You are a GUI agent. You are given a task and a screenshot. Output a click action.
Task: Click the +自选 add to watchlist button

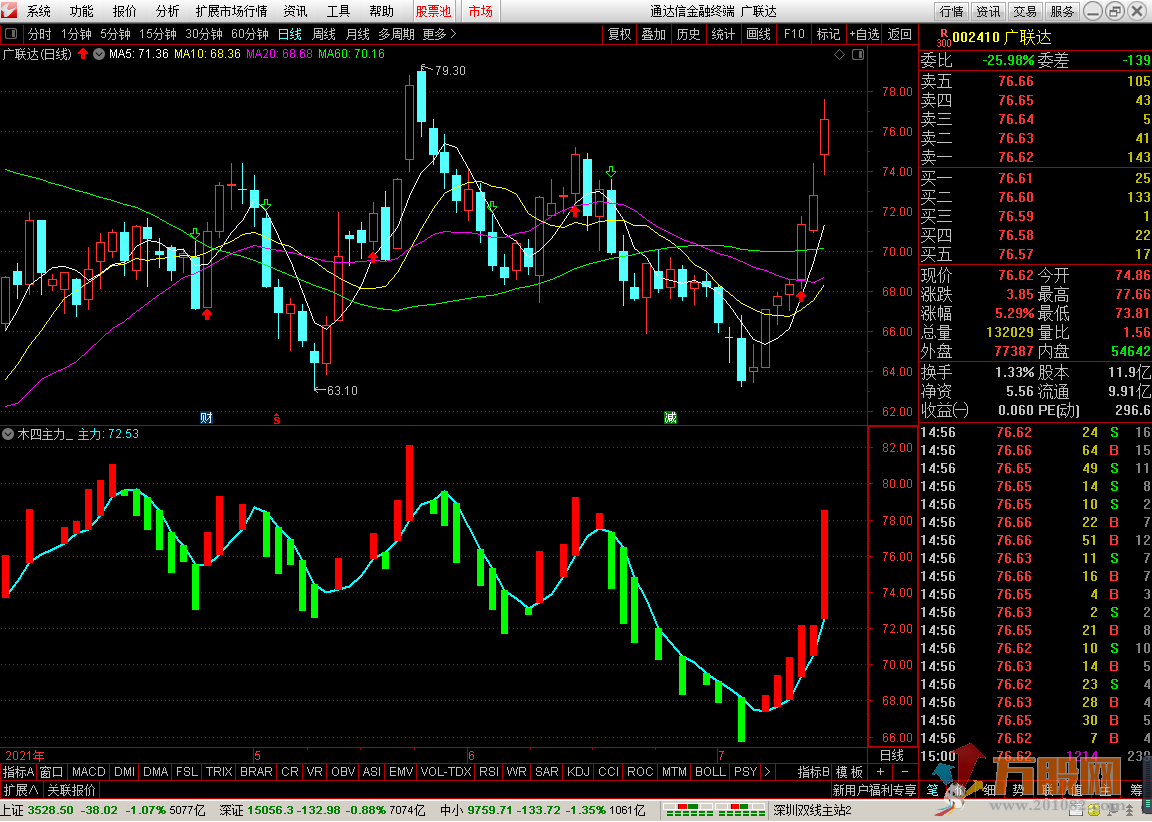(x=865, y=34)
